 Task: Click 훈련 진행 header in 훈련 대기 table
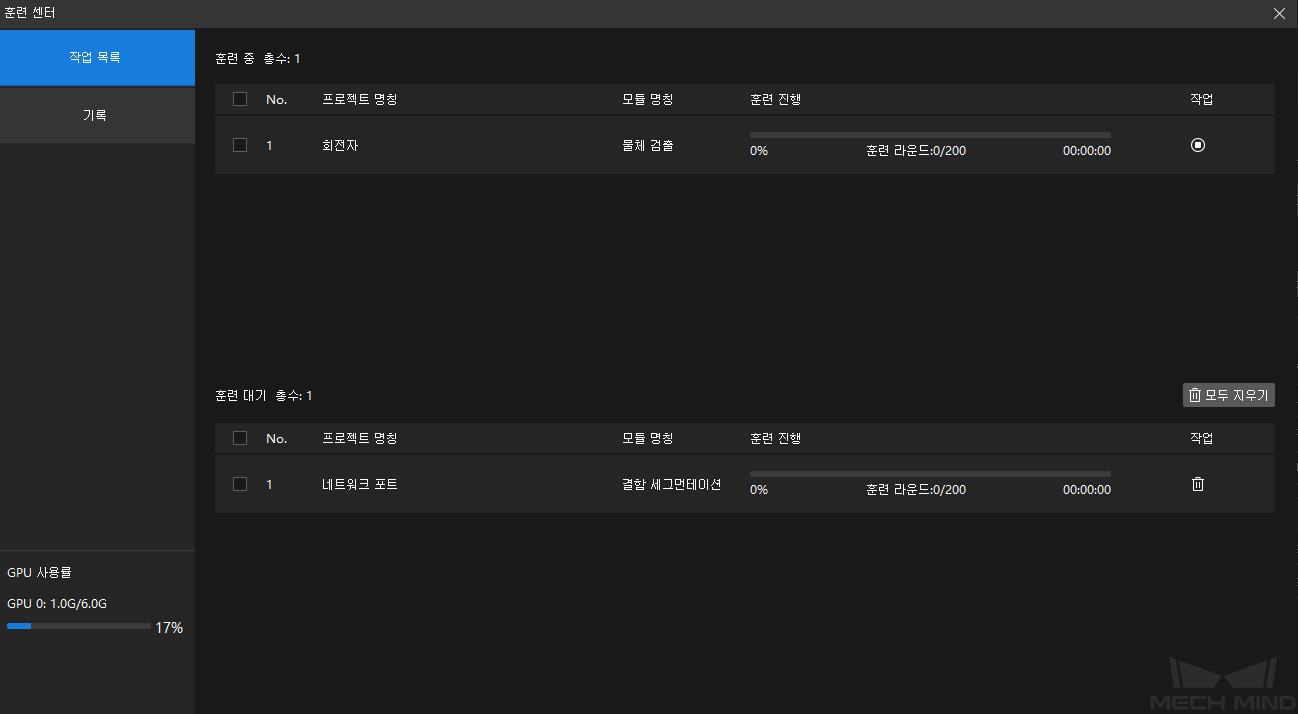pos(775,438)
